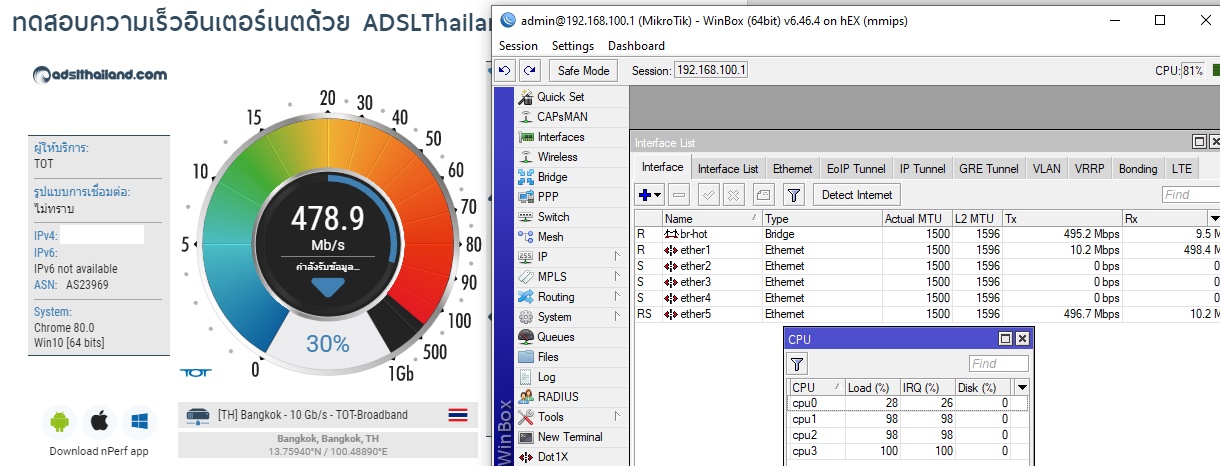Click the Session address field 192.168.100.1

pos(711,71)
